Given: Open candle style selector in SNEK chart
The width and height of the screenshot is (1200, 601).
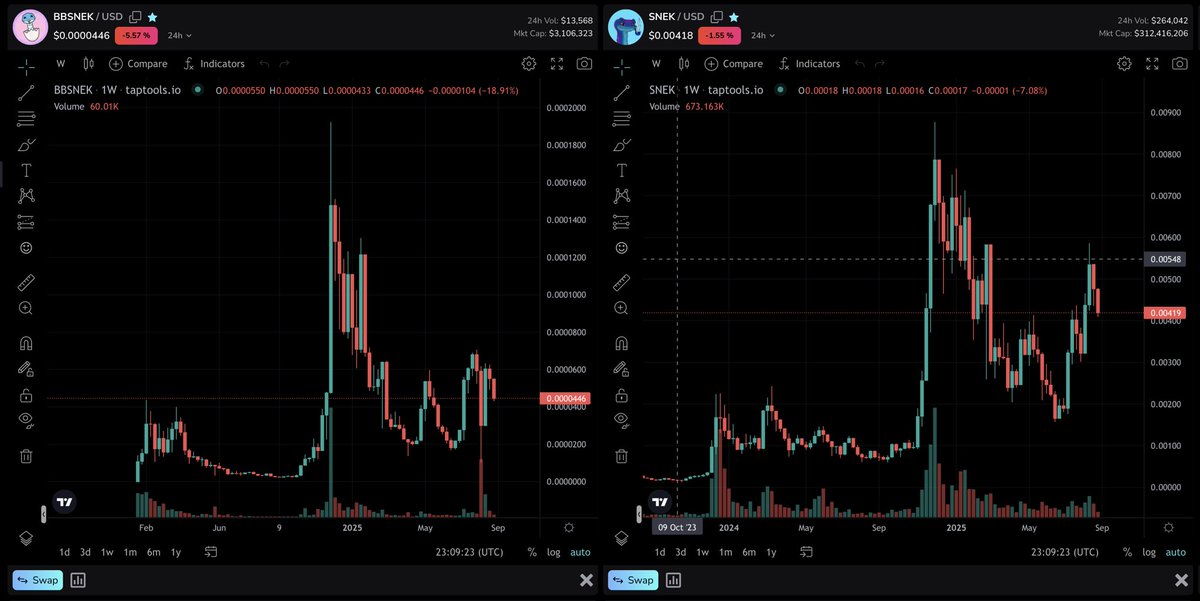Looking at the screenshot, I should [x=683, y=63].
